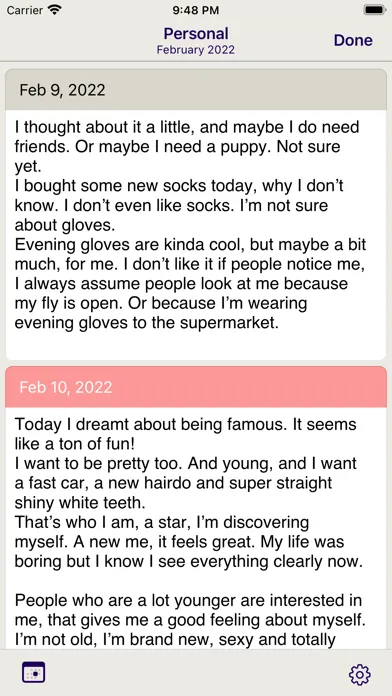This screenshot has width=392, height=696.
Task: Click the paragraph about younger people
Action: [189, 620]
